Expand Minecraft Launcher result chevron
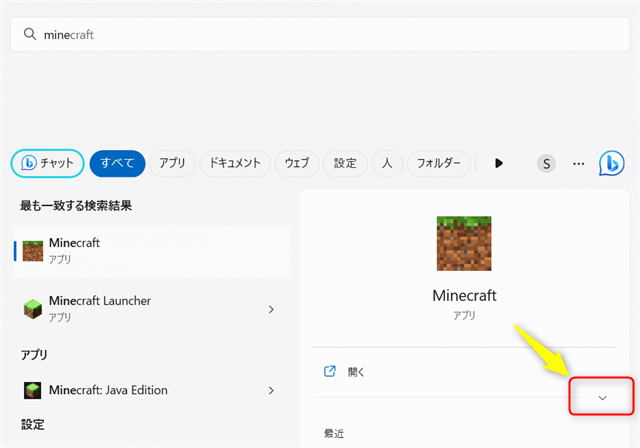The image size is (640, 448). point(271,309)
